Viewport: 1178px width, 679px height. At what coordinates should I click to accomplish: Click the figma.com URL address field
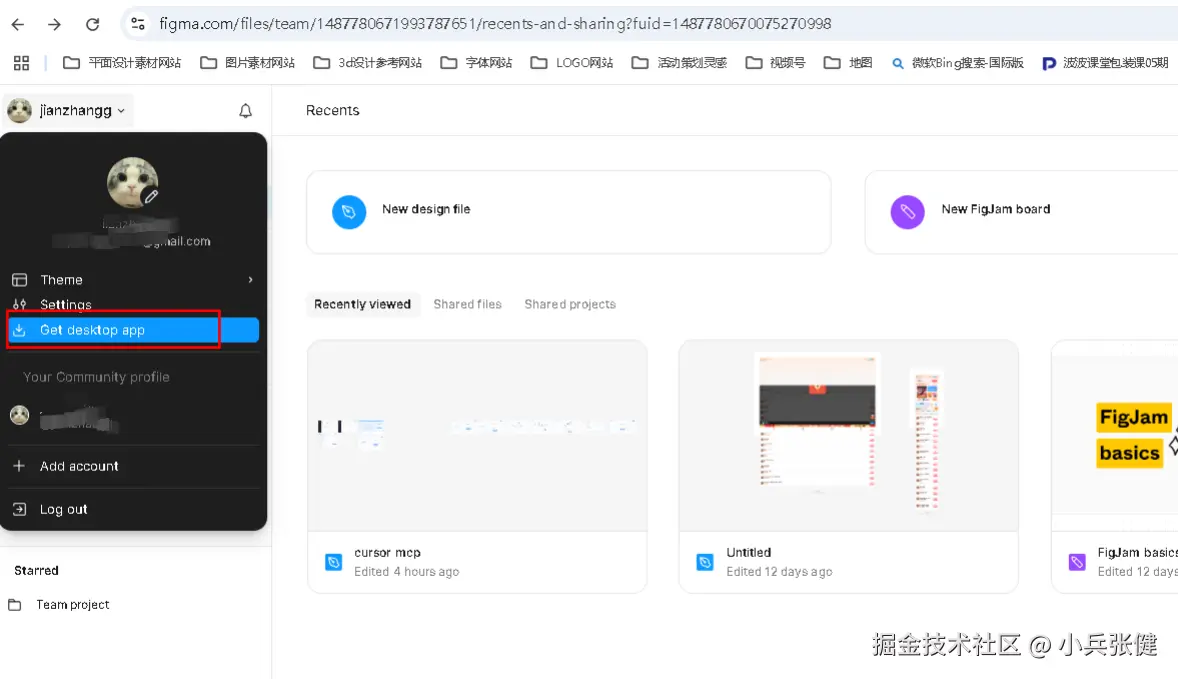tap(495, 24)
